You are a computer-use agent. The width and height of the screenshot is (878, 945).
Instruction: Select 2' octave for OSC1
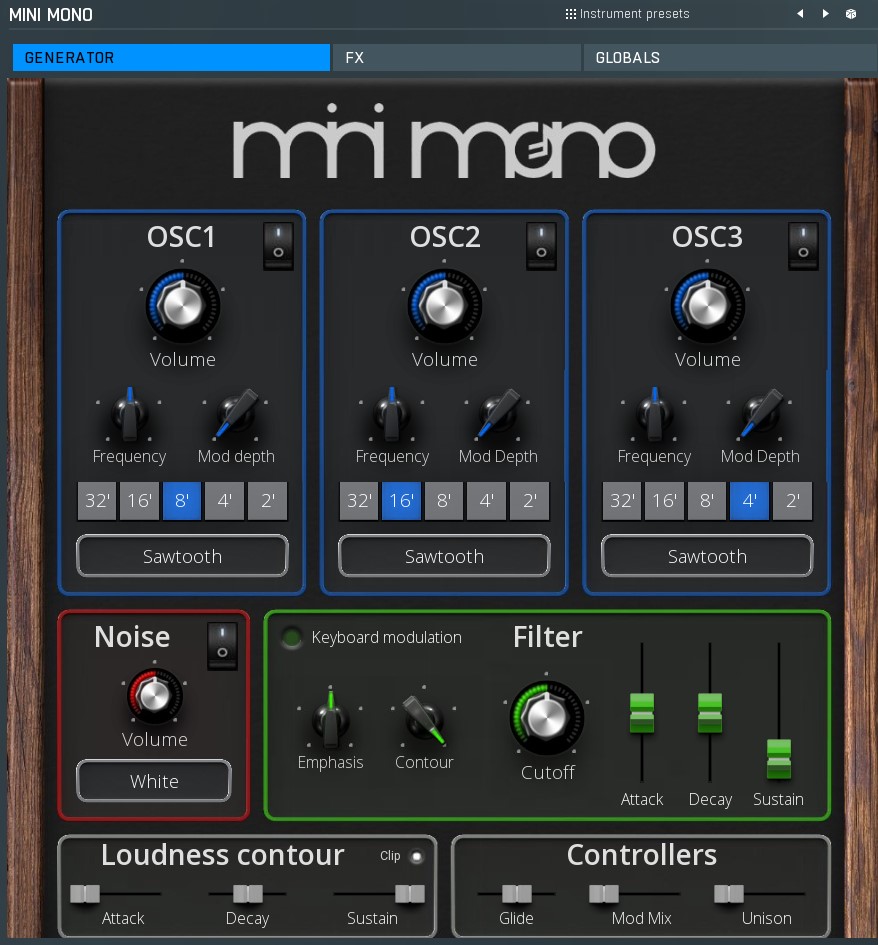point(268,501)
